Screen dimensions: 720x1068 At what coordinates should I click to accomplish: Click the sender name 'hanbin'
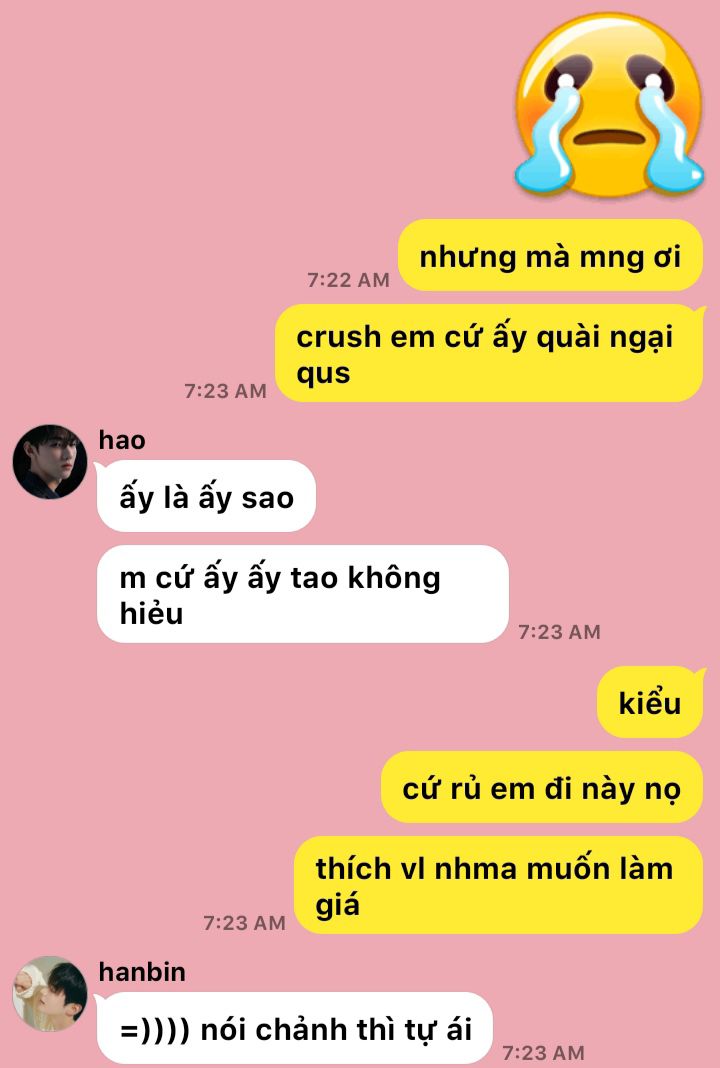pyautogui.click(x=142, y=971)
